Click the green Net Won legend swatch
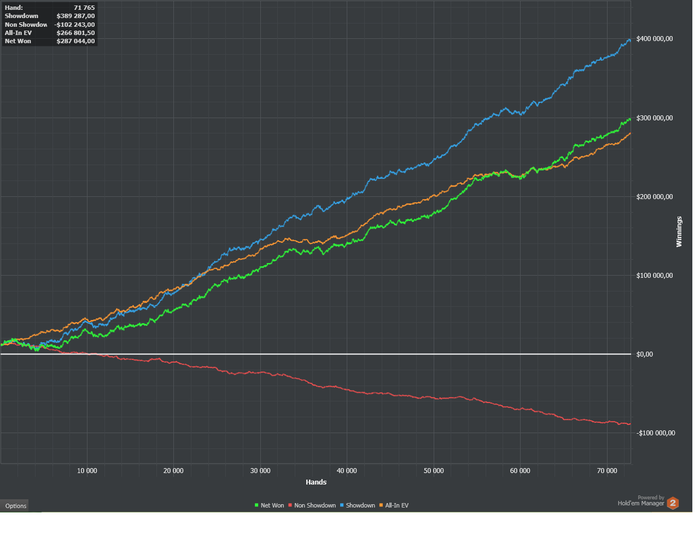Image resolution: width=700 pixels, height=560 pixels. (x=257, y=506)
